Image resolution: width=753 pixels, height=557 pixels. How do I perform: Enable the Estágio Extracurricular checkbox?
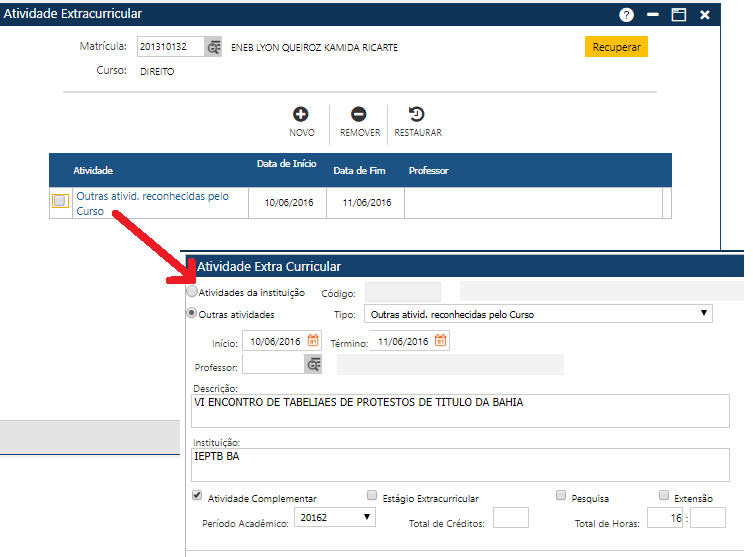point(373,496)
